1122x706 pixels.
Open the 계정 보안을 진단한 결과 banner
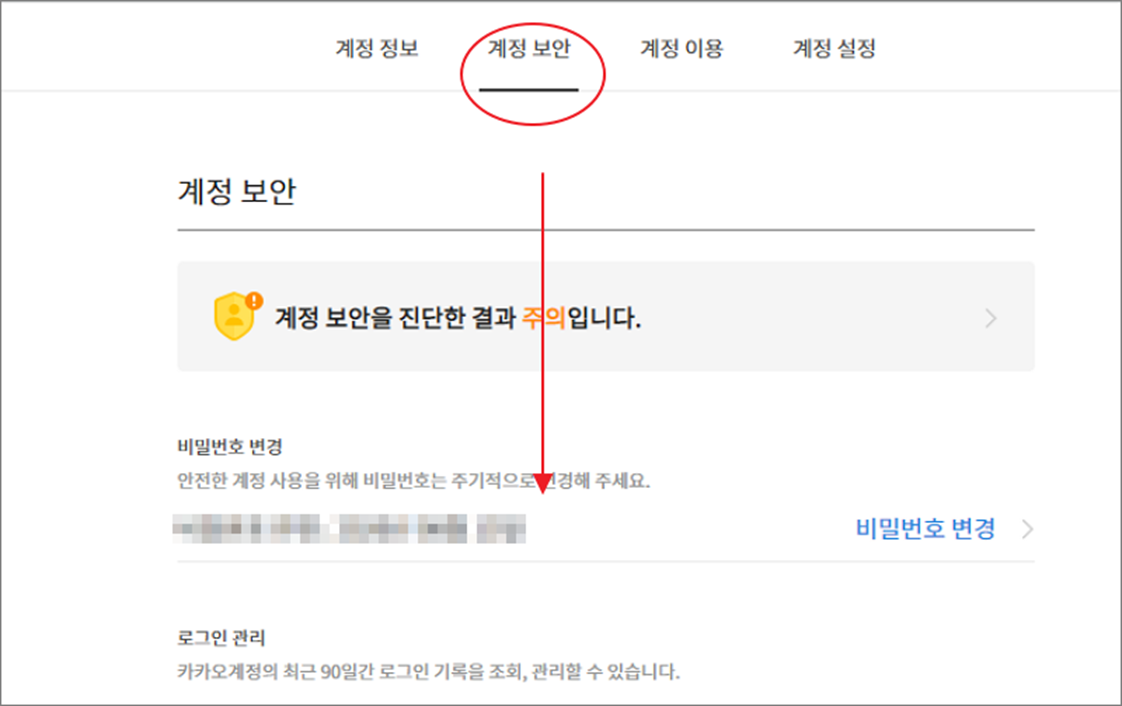(605, 316)
